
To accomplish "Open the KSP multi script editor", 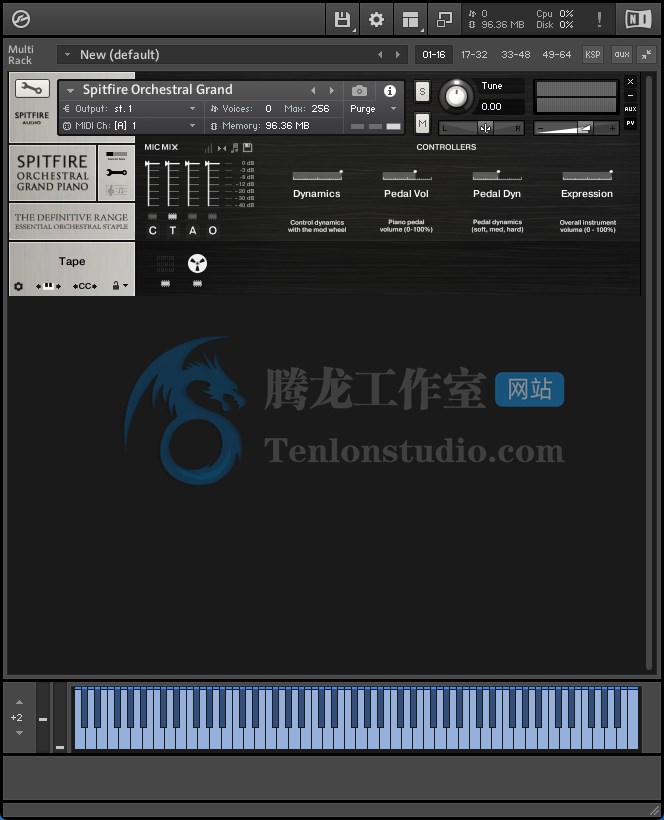I will (592, 54).
